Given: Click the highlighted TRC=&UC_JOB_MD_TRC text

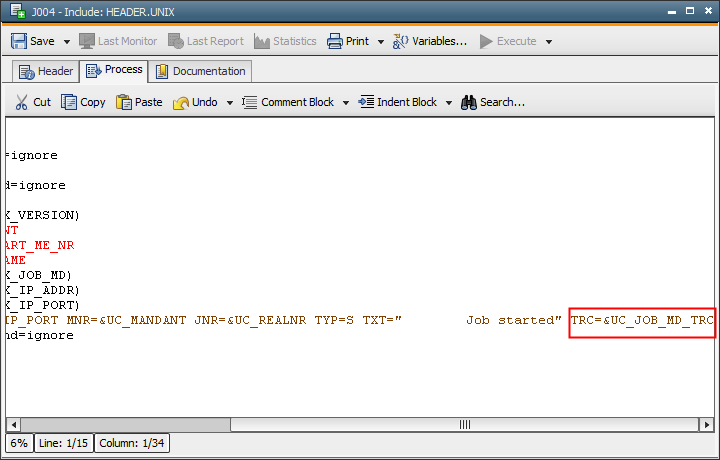Looking at the screenshot, I should (x=642, y=320).
